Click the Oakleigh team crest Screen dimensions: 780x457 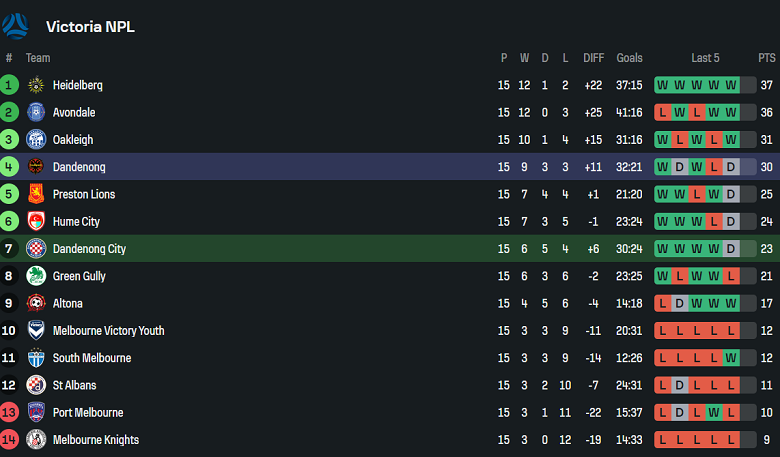pyautogui.click(x=36, y=140)
